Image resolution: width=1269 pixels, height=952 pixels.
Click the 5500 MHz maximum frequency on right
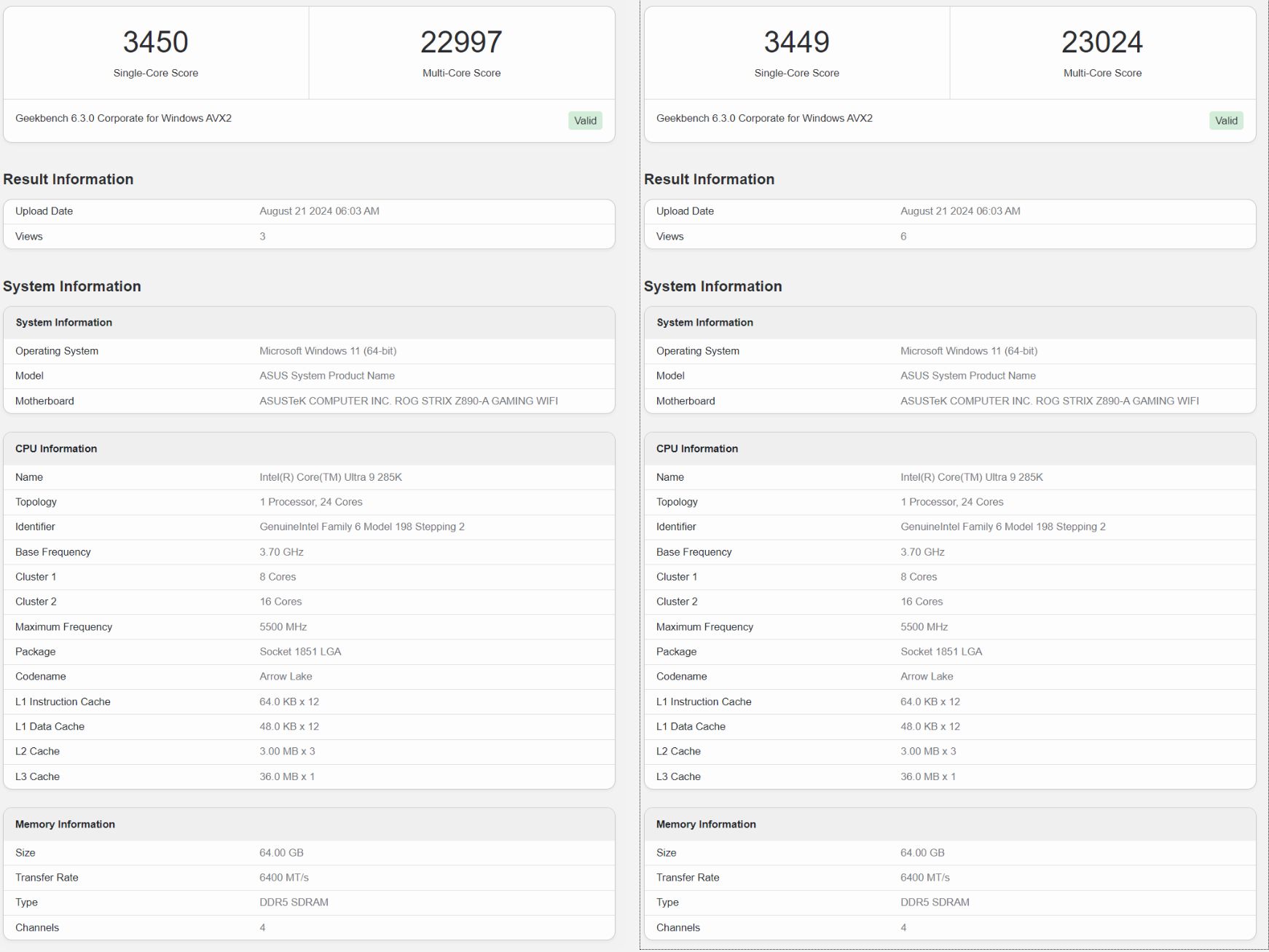(924, 627)
